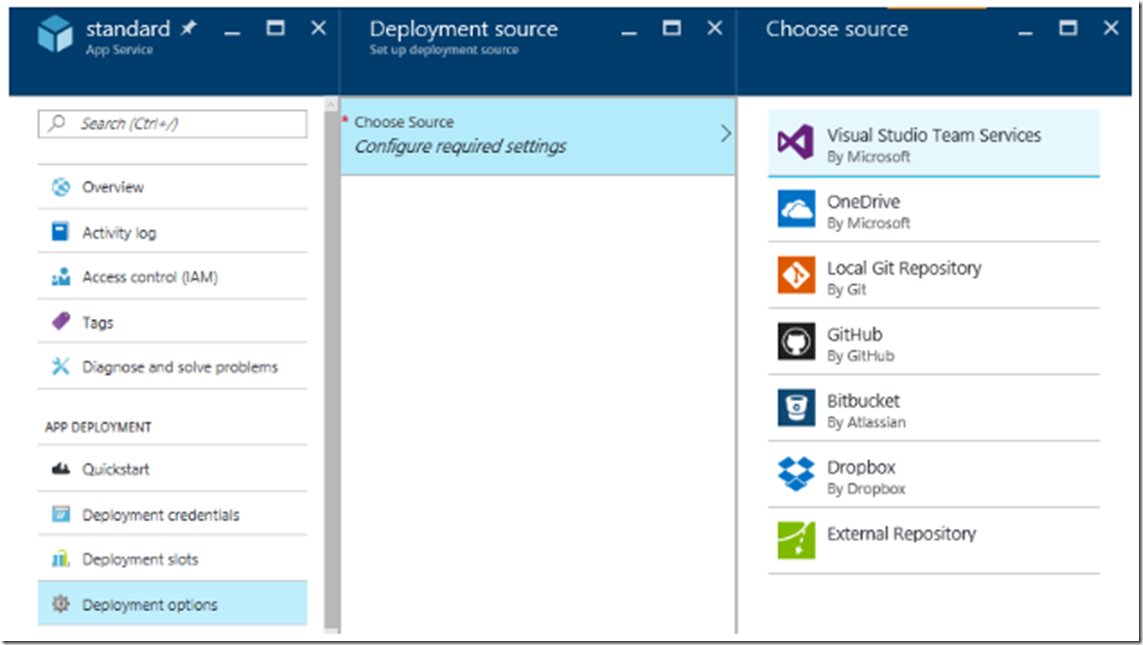Pin the standard blade
The image size is (1143, 645).
click(189, 28)
